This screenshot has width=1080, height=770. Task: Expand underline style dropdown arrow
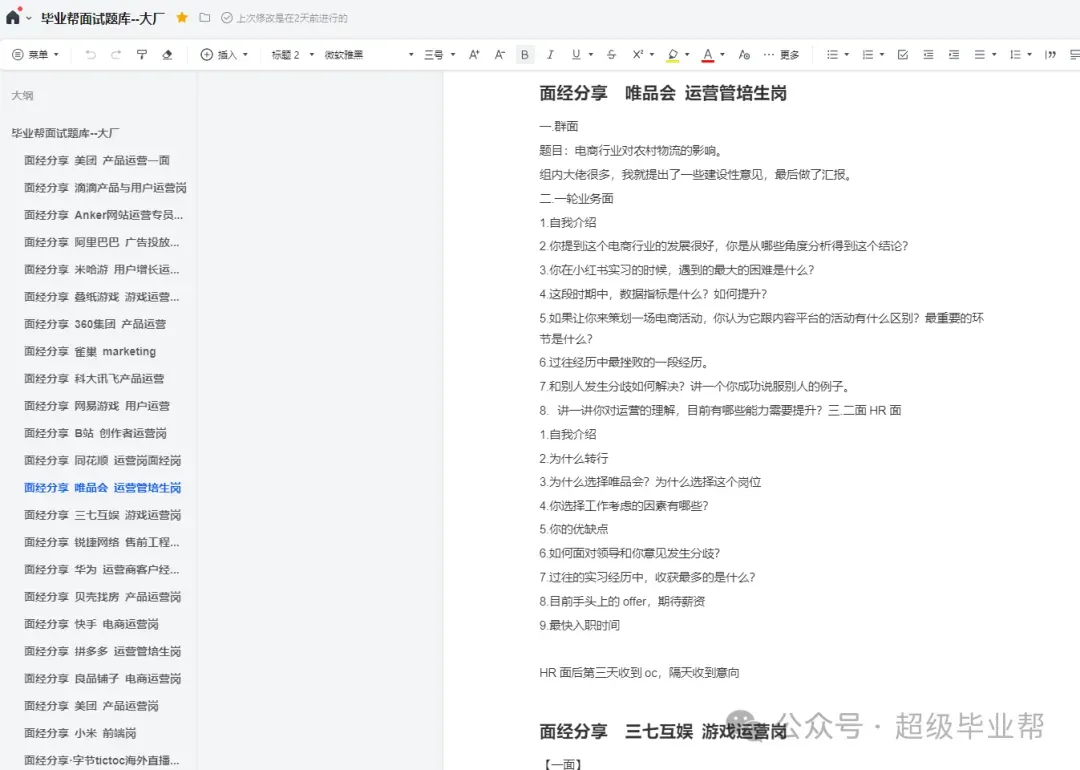click(591, 54)
